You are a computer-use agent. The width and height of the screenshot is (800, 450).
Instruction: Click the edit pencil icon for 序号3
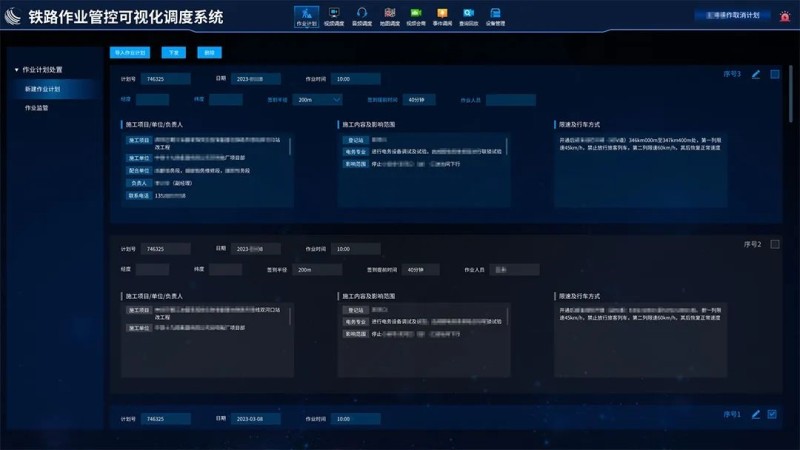tap(756, 74)
